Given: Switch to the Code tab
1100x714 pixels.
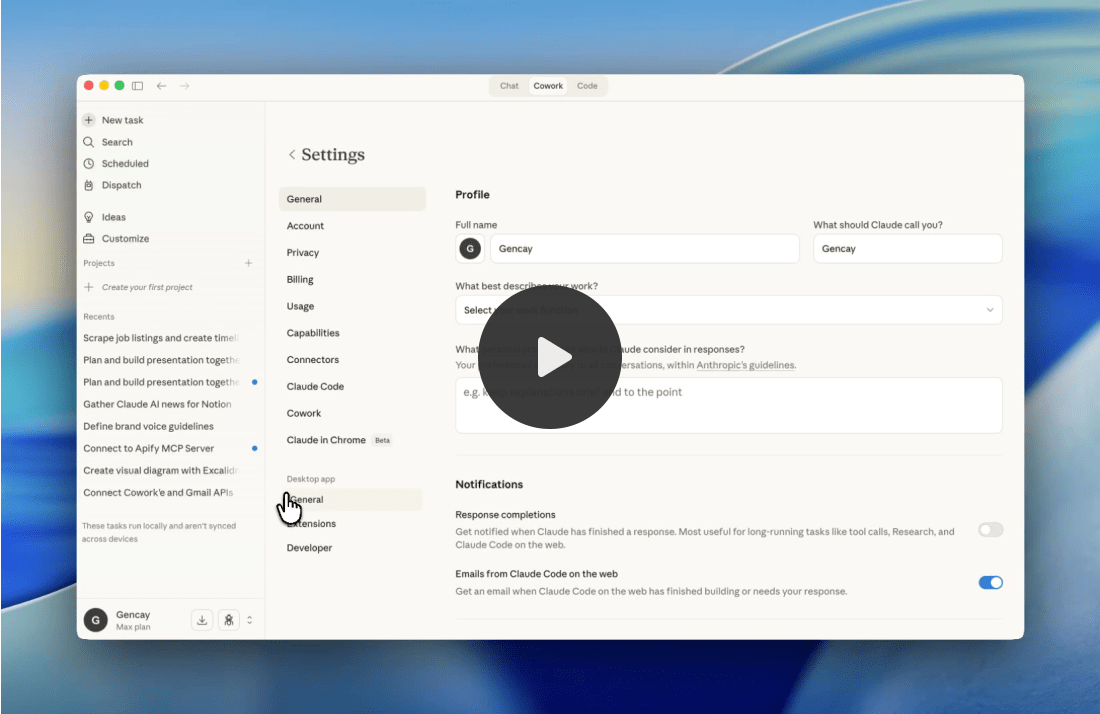Looking at the screenshot, I should pos(587,86).
